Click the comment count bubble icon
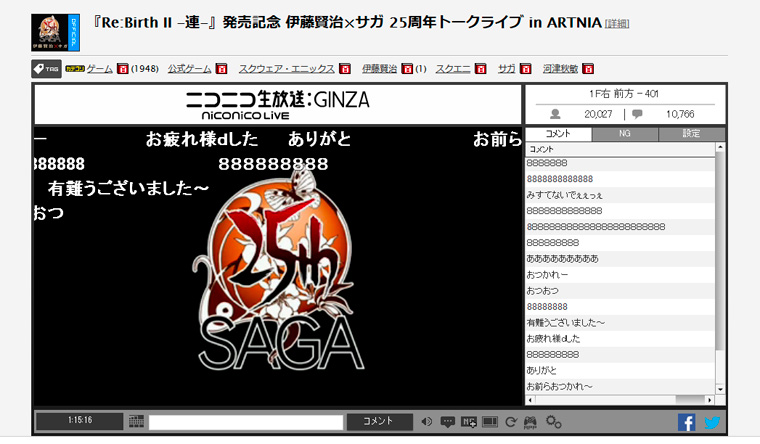The width and height of the screenshot is (760, 444). [637, 114]
